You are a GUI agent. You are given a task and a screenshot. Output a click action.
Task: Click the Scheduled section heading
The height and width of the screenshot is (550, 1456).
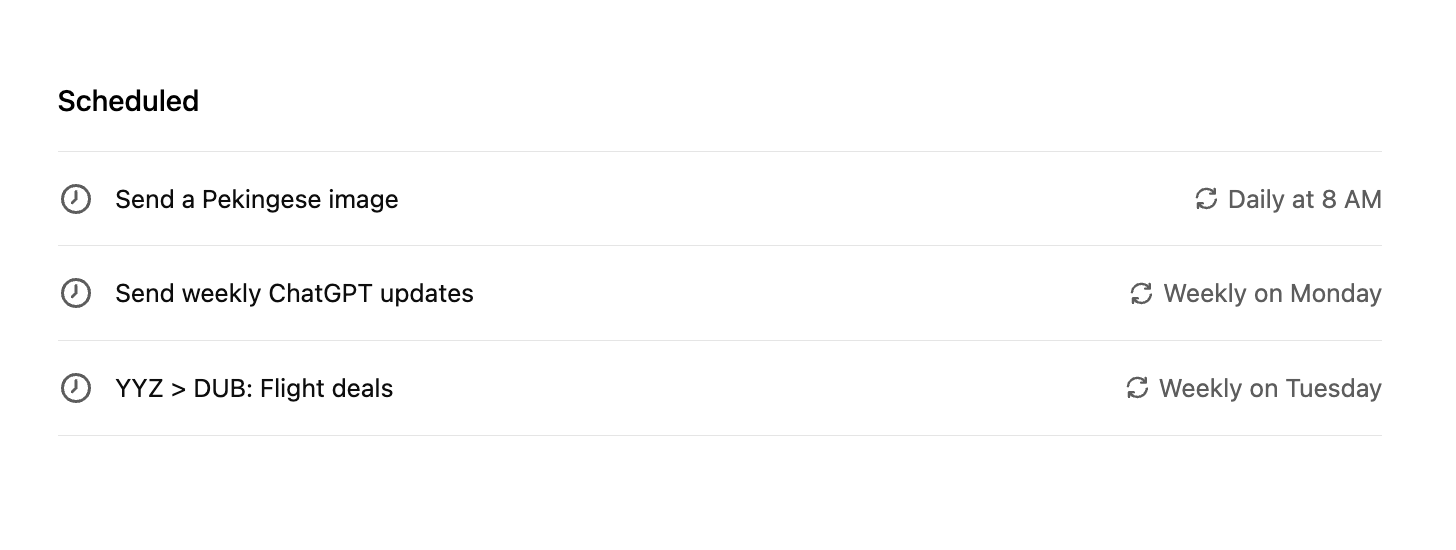[128, 101]
